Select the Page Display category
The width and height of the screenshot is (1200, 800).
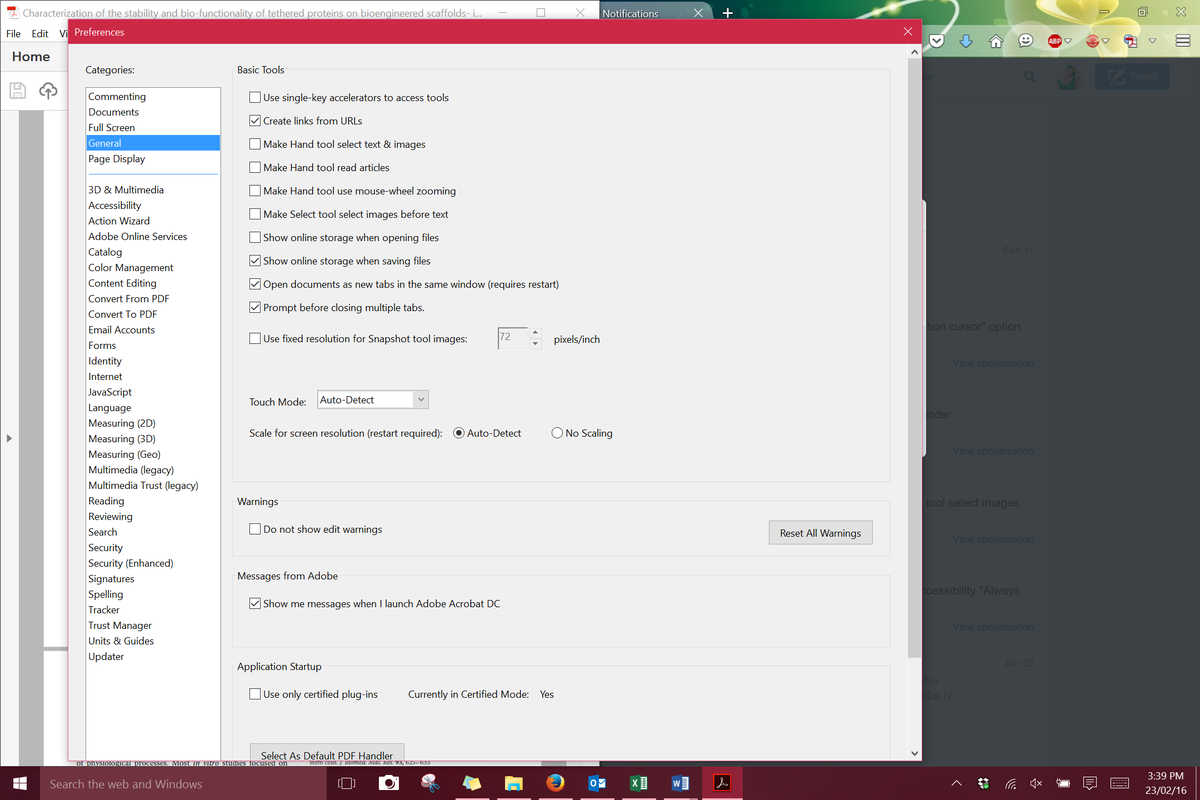[x=116, y=159]
